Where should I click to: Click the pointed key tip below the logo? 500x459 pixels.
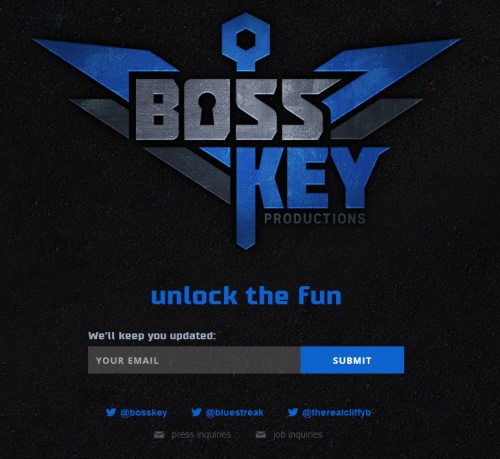(246, 241)
